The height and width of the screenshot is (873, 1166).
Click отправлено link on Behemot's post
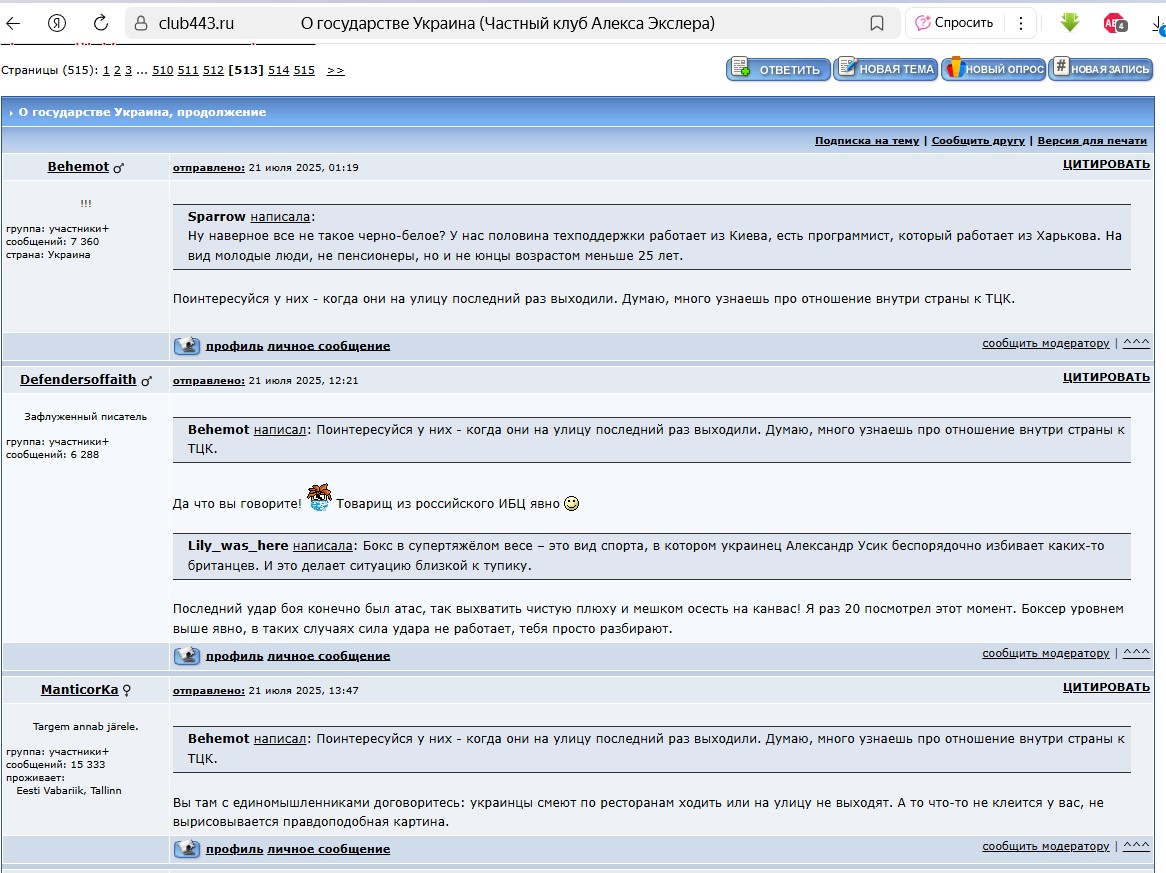click(x=209, y=168)
